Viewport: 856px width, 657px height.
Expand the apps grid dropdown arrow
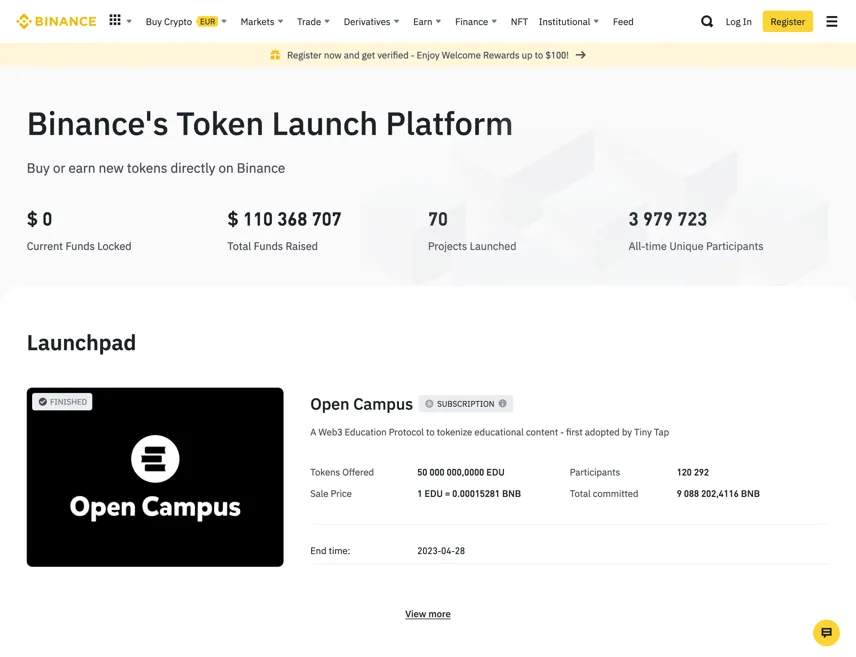(129, 21)
